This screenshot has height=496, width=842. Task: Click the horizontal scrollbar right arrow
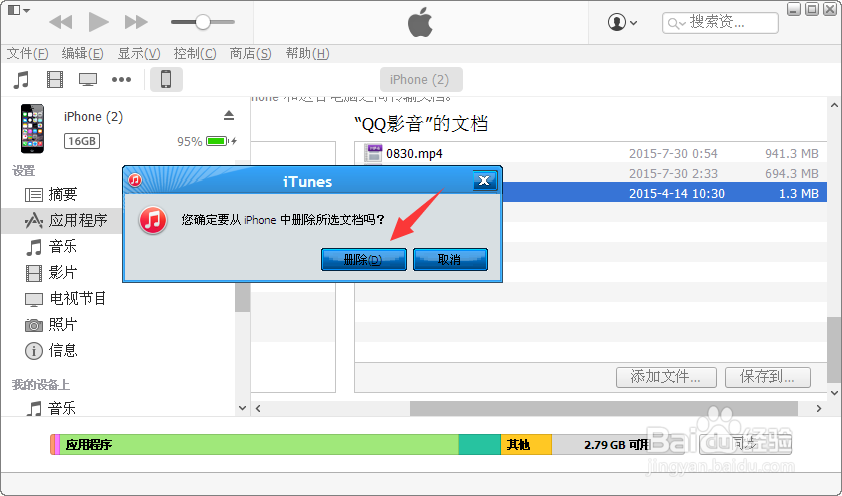click(x=819, y=409)
